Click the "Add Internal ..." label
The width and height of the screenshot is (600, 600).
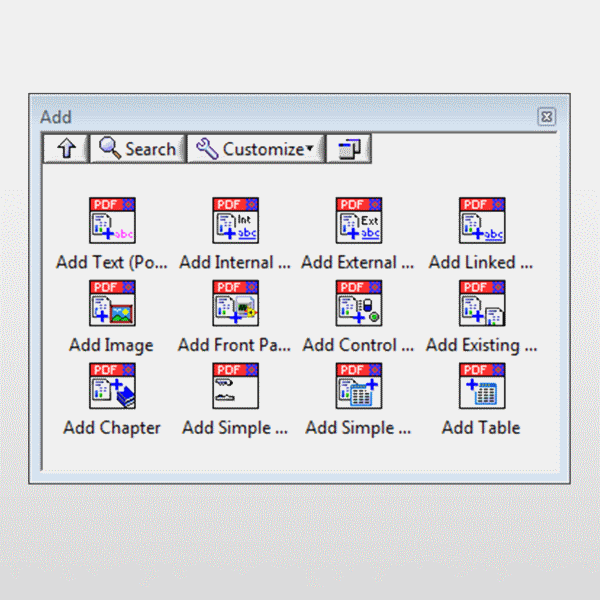(235, 262)
